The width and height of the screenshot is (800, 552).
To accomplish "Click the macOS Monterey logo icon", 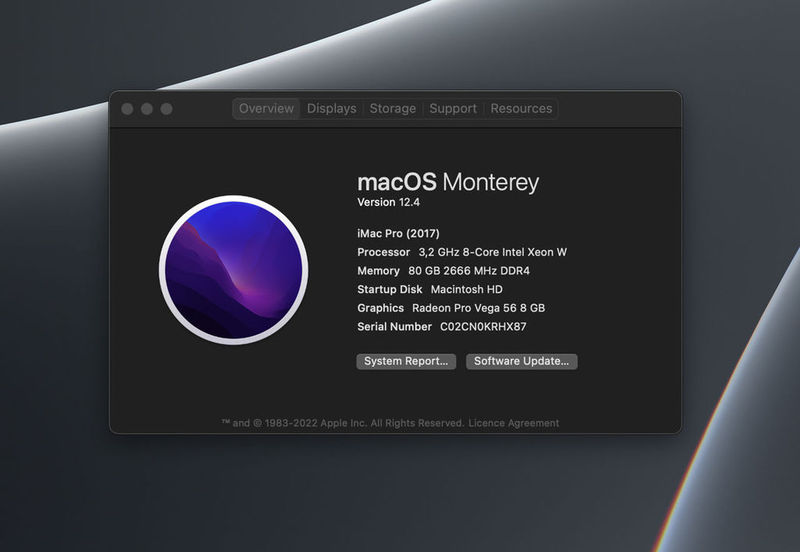I will tap(234, 269).
